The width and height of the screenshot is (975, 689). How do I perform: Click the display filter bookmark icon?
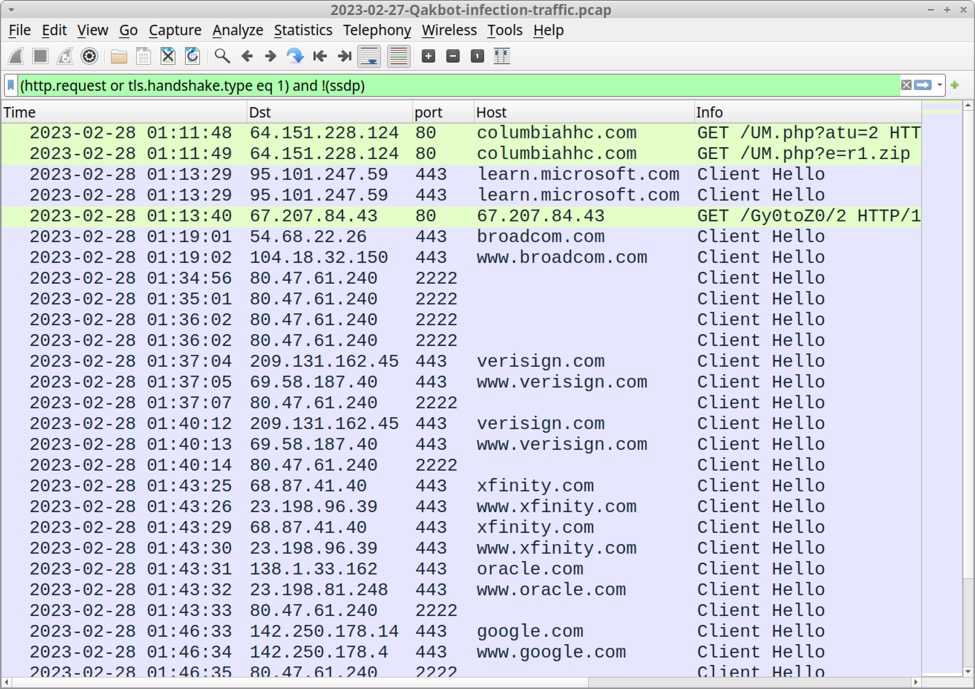point(11,85)
